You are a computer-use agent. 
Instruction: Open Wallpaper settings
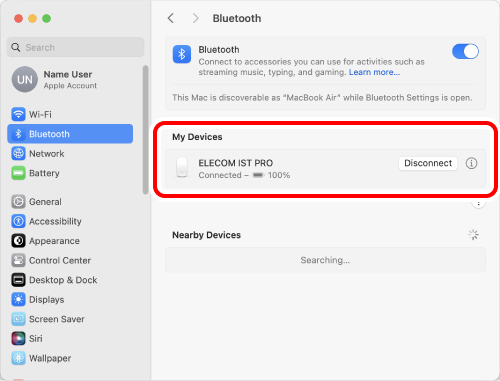click(x=70, y=358)
